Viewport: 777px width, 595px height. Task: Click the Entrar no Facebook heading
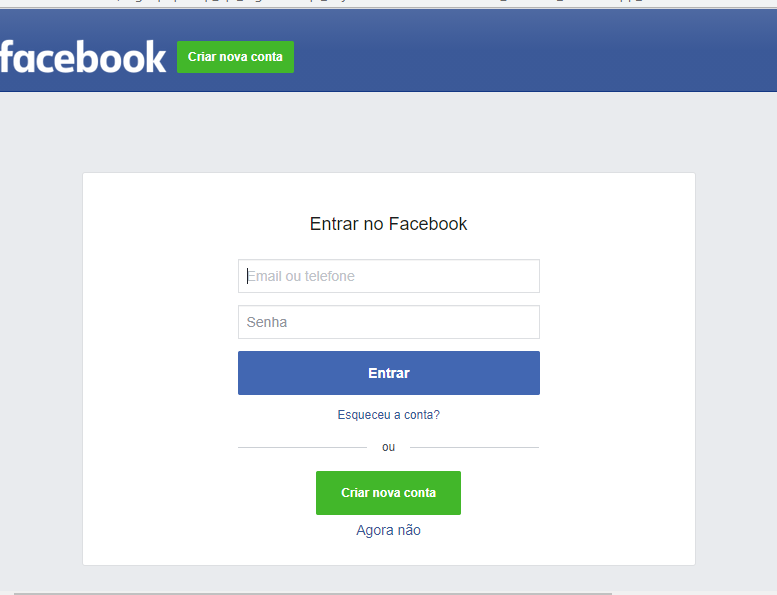(x=388, y=224)
